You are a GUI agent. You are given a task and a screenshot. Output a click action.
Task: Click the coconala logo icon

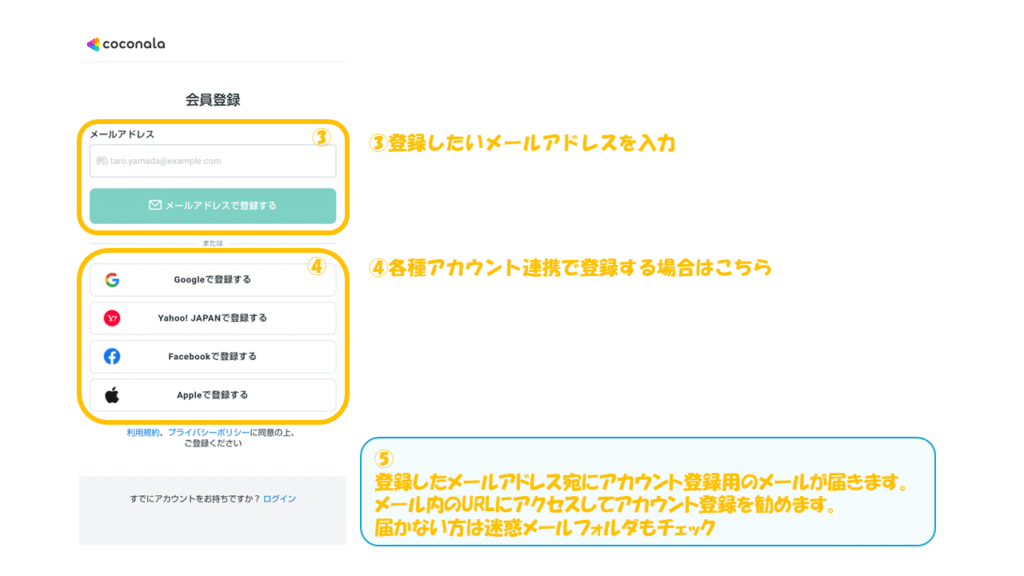click(x=93, y=44)
